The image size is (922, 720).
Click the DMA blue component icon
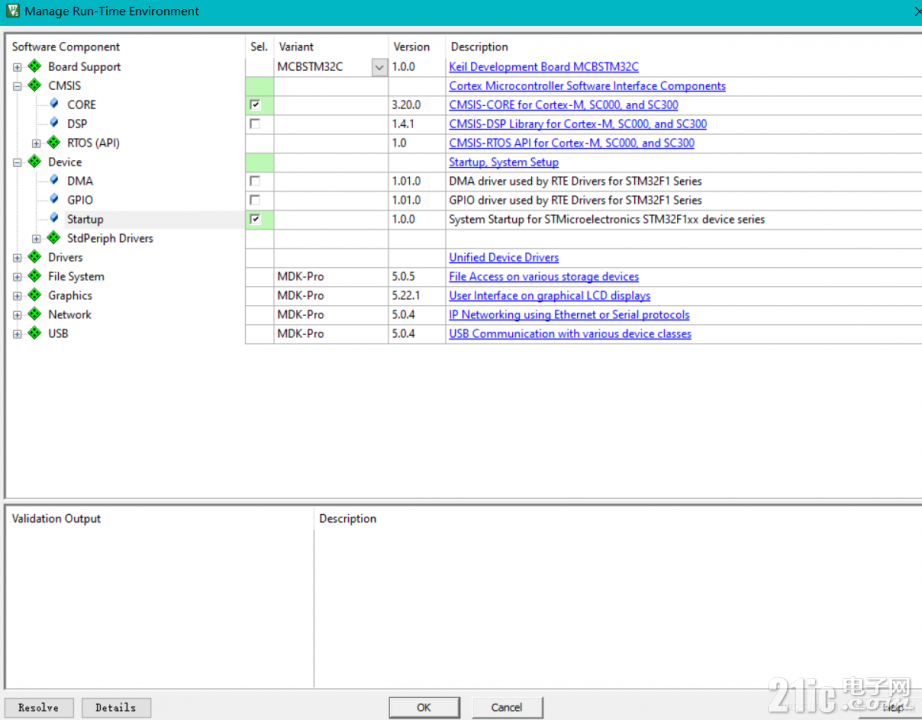click(54, 179)
